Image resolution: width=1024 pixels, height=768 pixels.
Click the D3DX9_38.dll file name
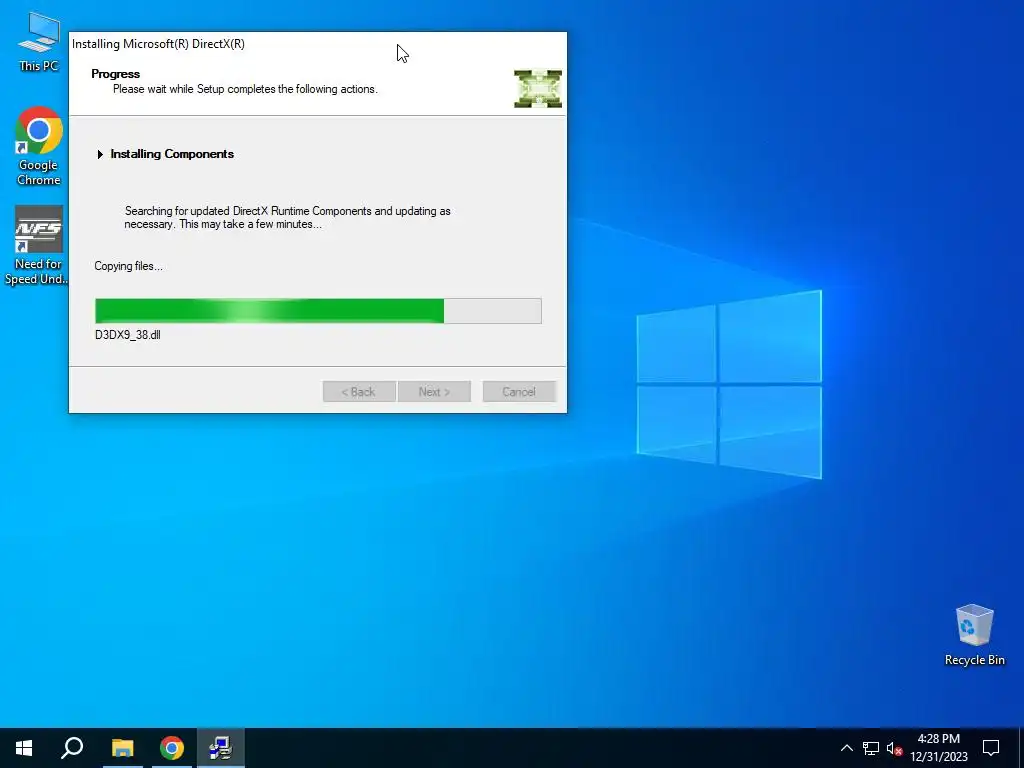pos(128,335)
